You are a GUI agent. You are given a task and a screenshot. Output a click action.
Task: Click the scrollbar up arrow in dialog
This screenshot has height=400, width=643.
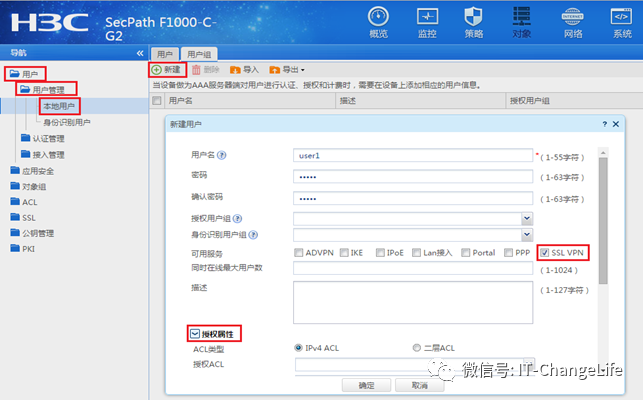click(603, 153)
